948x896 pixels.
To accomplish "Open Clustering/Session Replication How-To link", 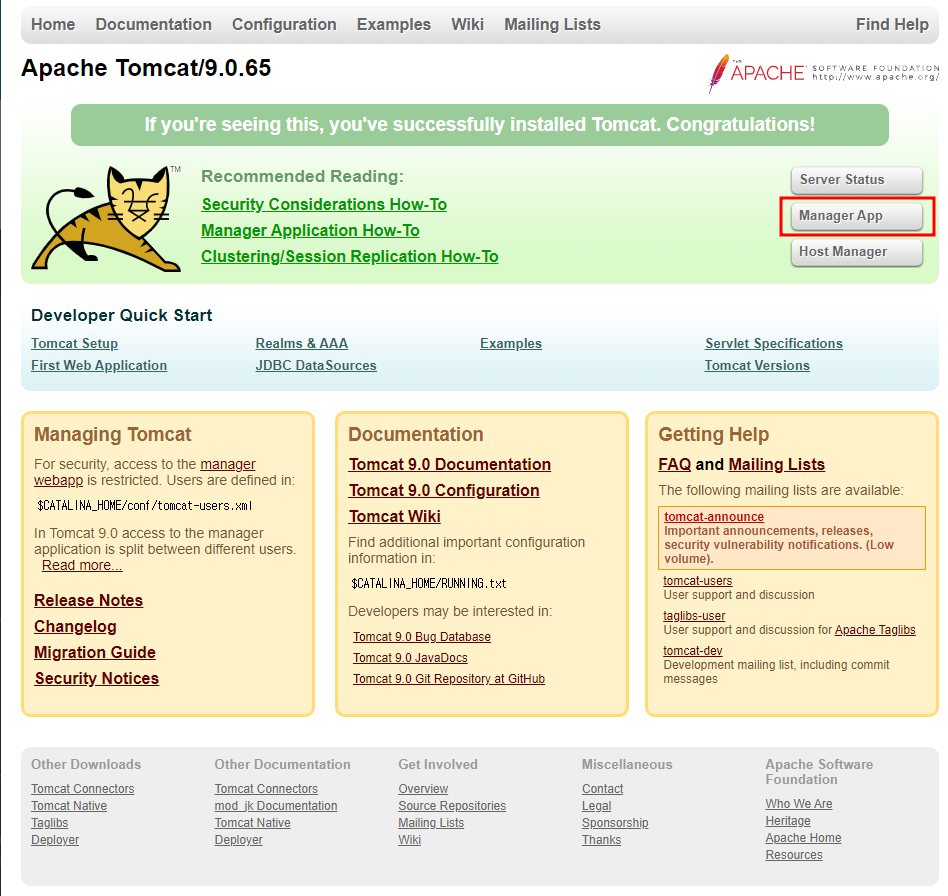I will pyautogui.click(x=349, y=256).
